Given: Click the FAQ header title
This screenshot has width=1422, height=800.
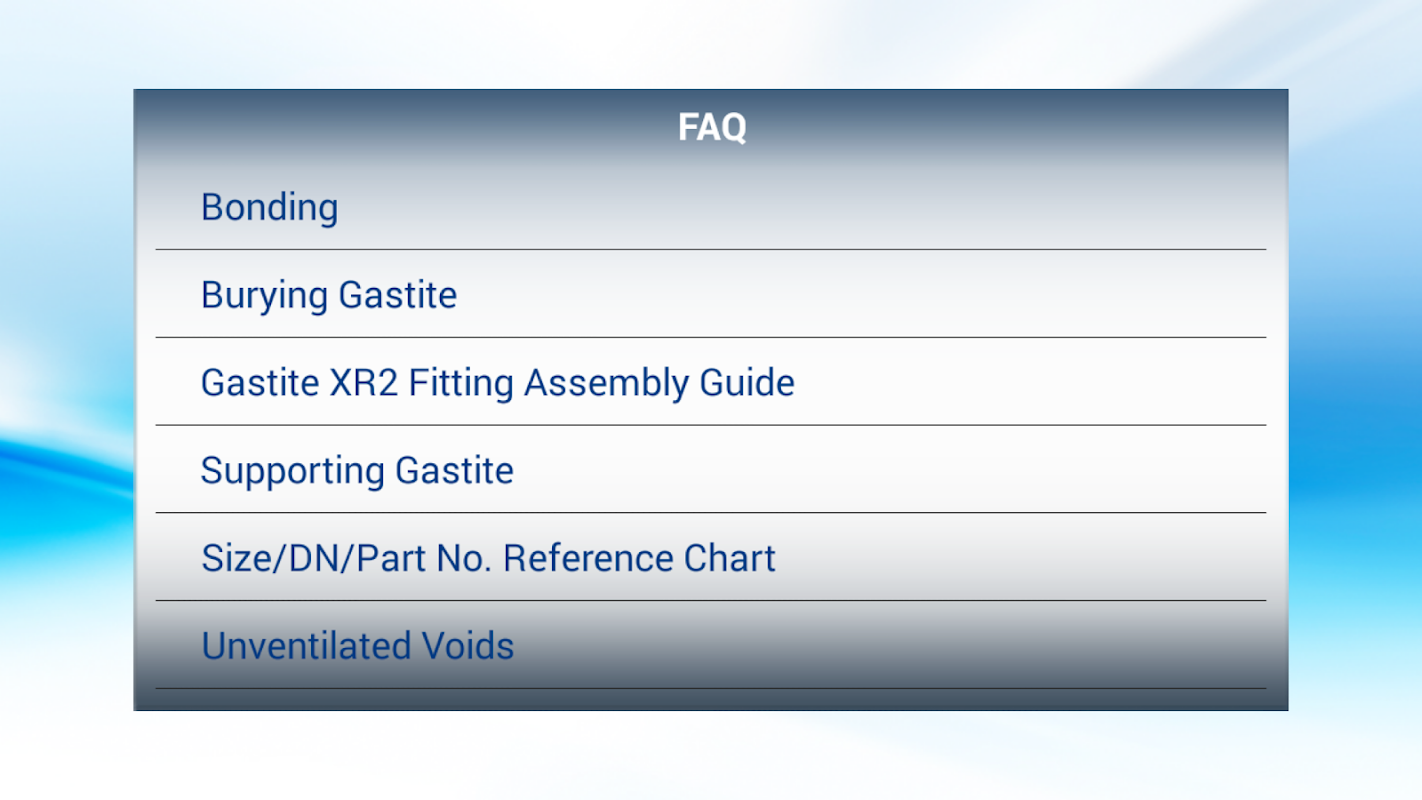Looking at the screenshot, I should coord(711,127).
